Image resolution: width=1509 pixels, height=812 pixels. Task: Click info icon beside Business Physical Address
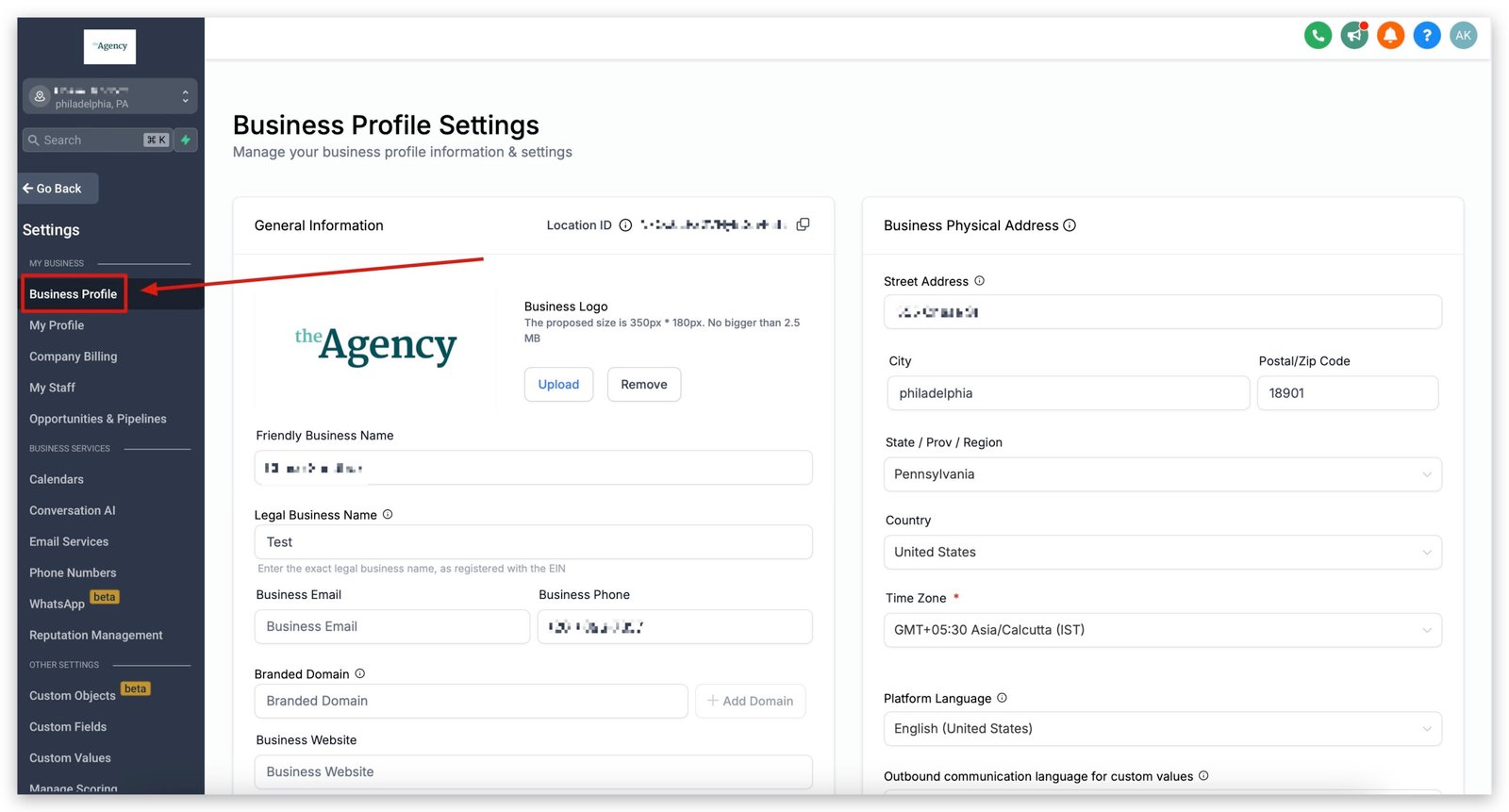click(1070, 225)
